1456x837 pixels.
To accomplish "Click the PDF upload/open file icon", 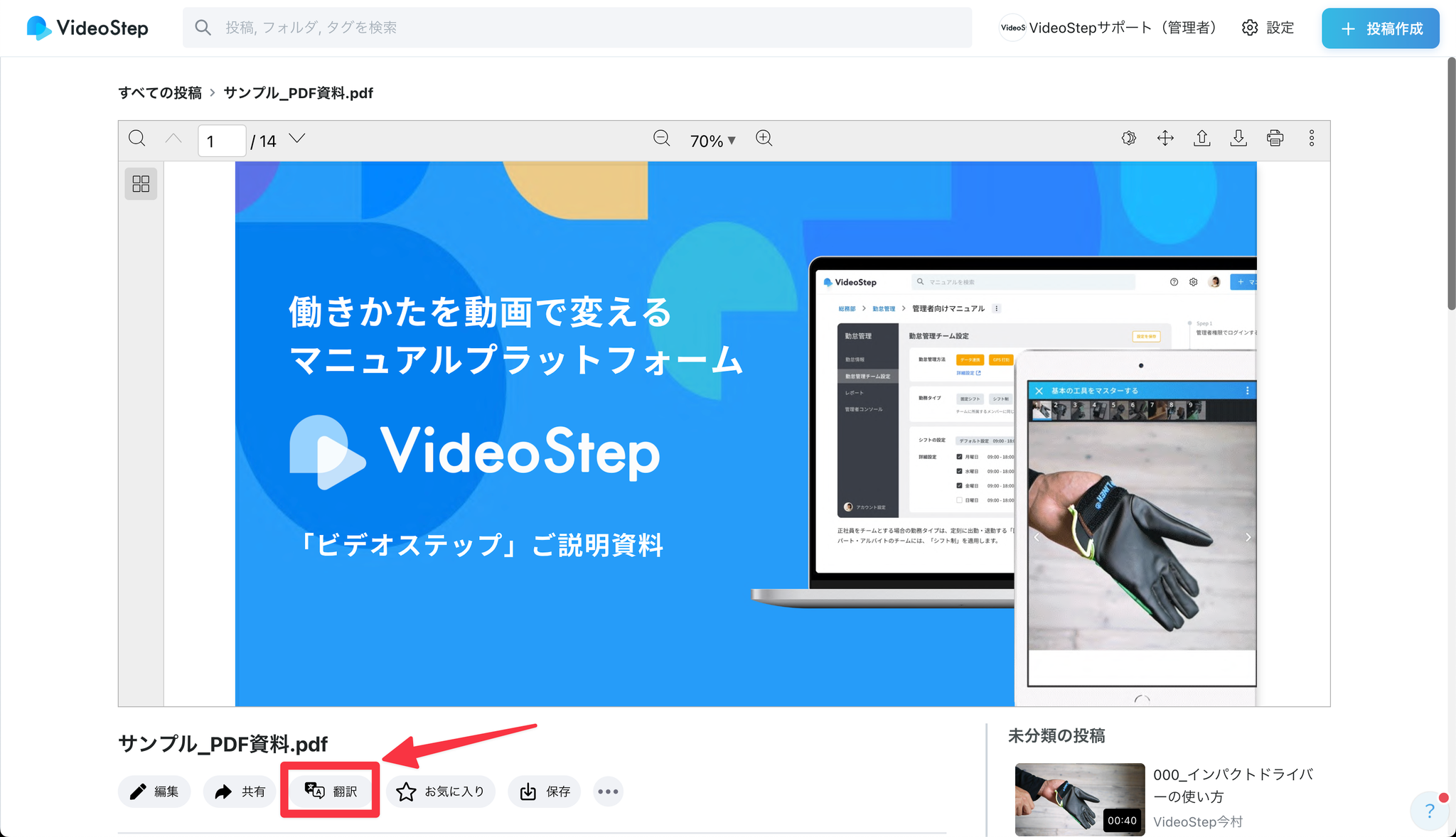I will pyautogui.click(x=1202, y=139).
